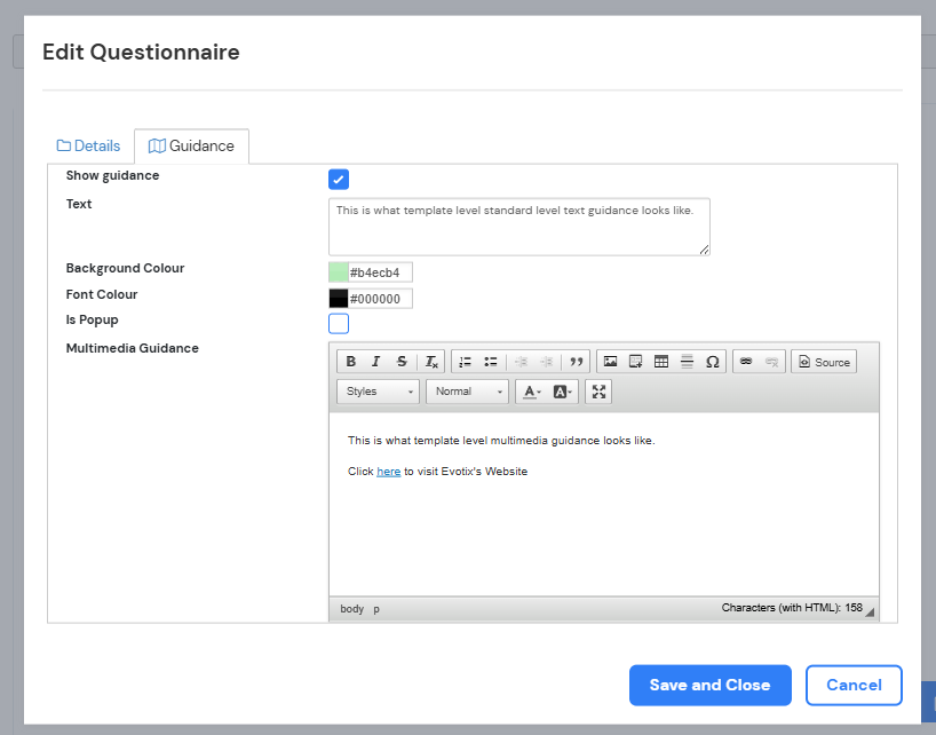
Task: Click the green Background Colour swatch
Action: click(x=338, y=272)
